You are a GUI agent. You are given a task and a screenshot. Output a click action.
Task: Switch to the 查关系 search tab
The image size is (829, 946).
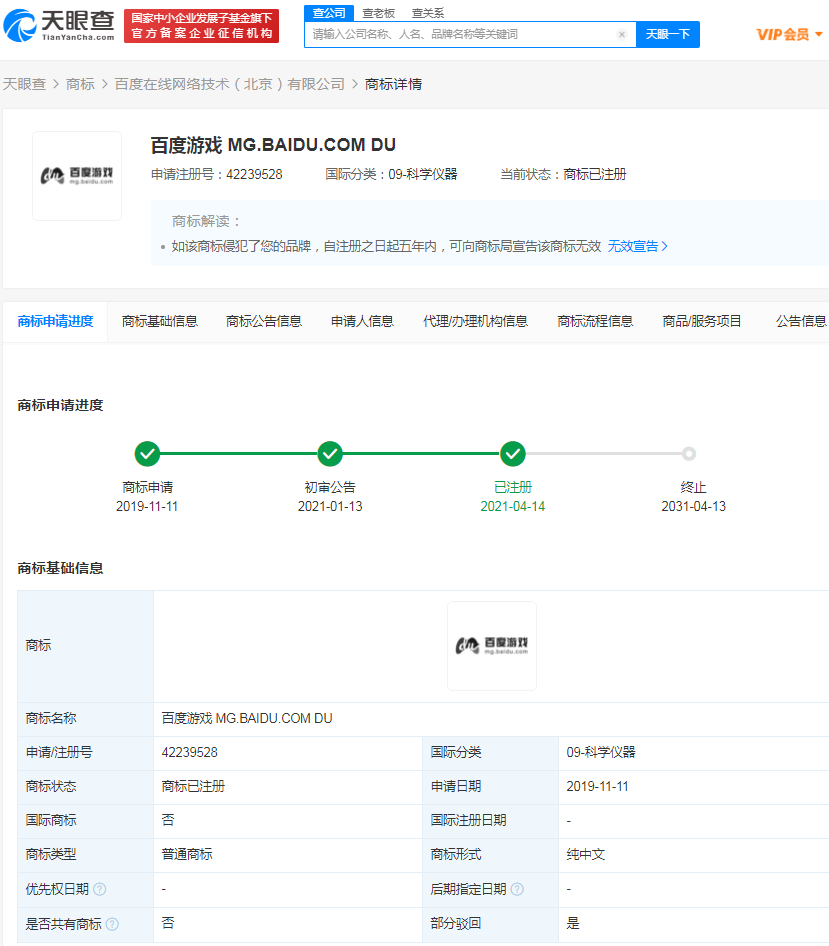click(428, 13)
